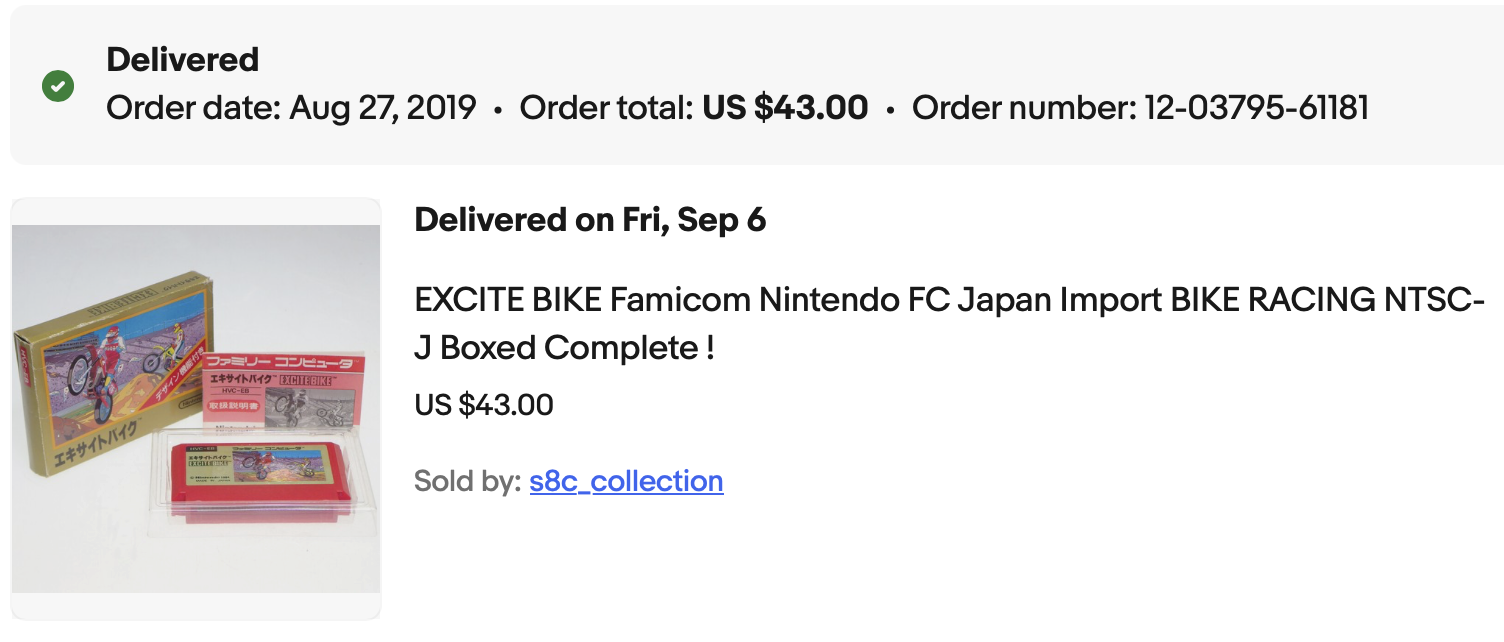Click the US $43.00 item price
Image resolution: width=1504 pixels, height=642 pixels.
pyautogui.click(x=484, y=405)
